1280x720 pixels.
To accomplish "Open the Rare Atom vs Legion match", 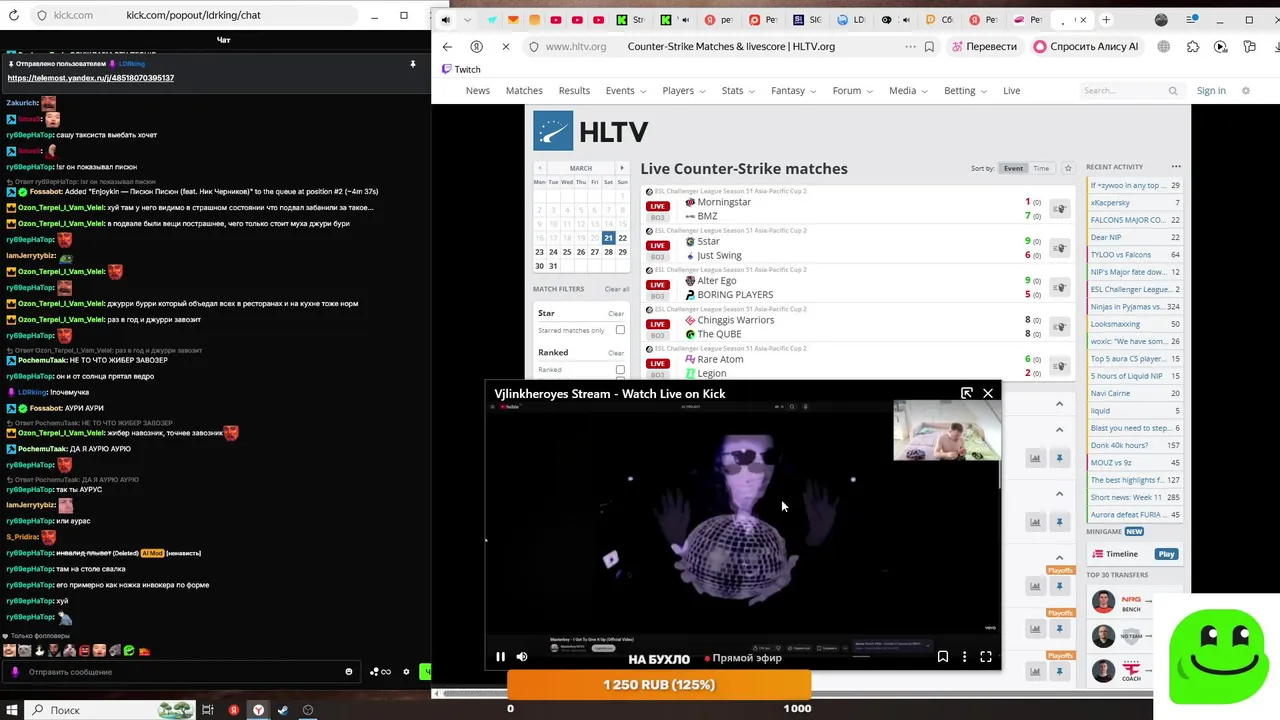I will coord(857,366).
